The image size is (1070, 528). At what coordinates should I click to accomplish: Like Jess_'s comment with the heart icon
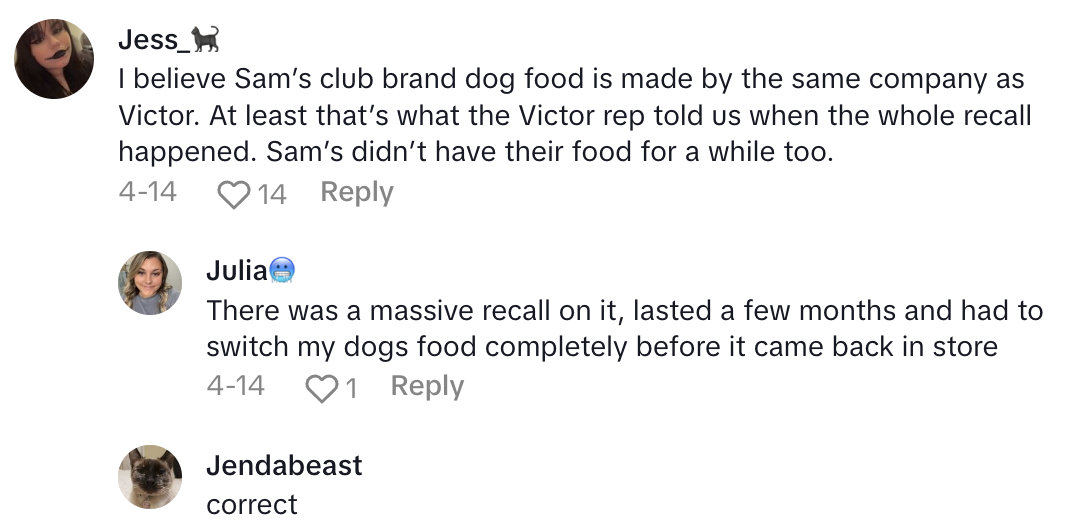pyautogui.click(x=234, y=193)
